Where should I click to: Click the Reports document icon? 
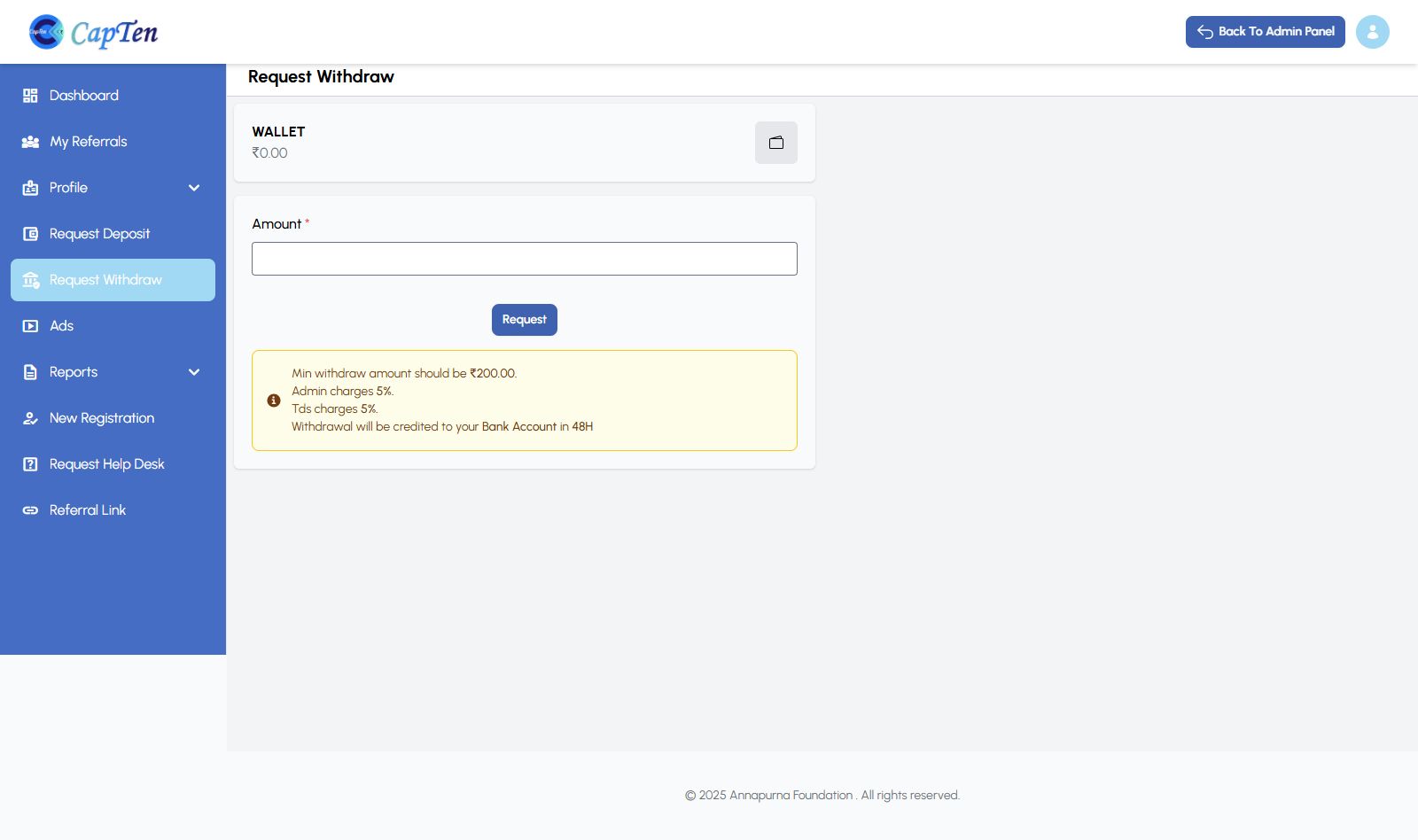pyautogui.click(x=30, y=372)
